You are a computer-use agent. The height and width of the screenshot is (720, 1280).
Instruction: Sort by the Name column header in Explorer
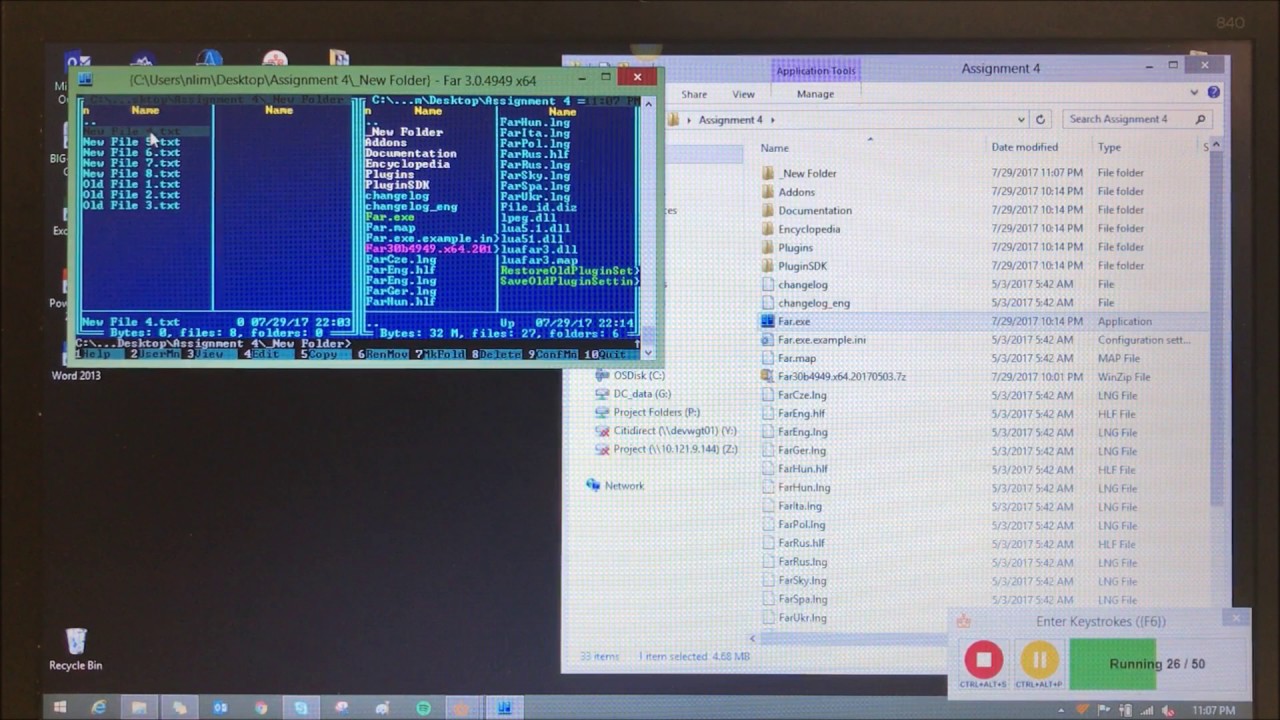(x=774, y=147)
